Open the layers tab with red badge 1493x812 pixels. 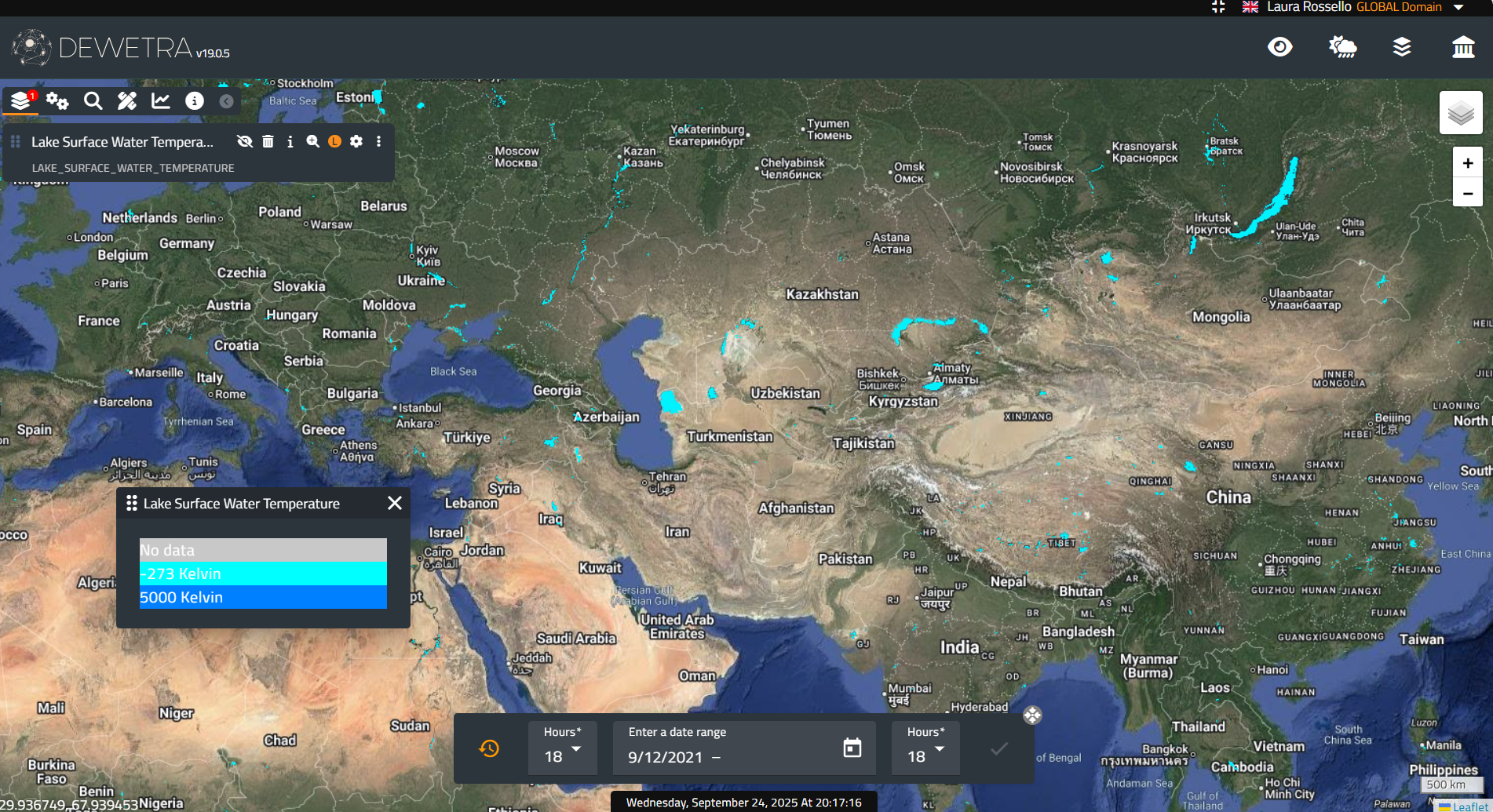pyautogui.click(x=21, y=100)
